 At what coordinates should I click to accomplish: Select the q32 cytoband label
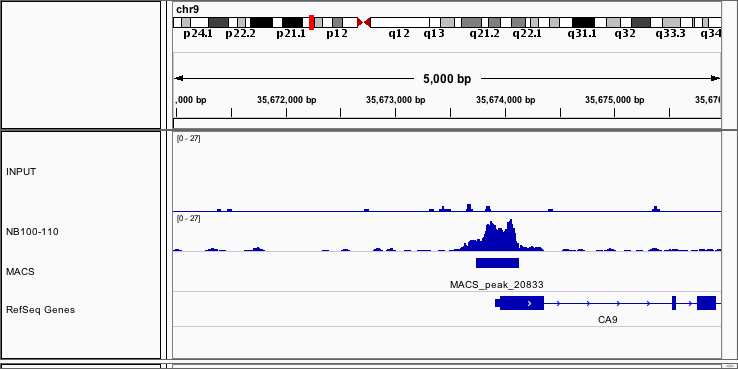pos(625,34)
